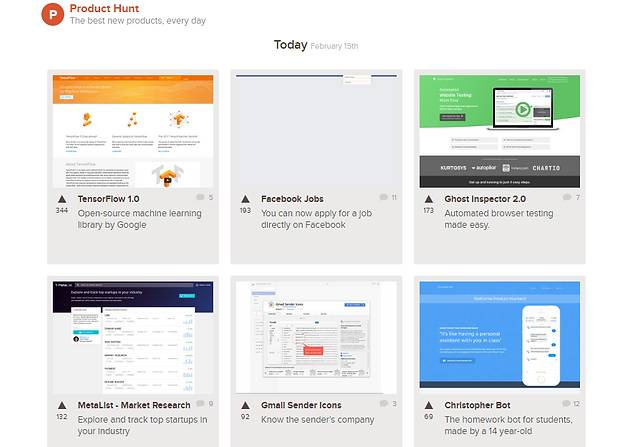Click the Product Hunt logo icon
This screenshot has height=447, width=630.
(53, 14)
